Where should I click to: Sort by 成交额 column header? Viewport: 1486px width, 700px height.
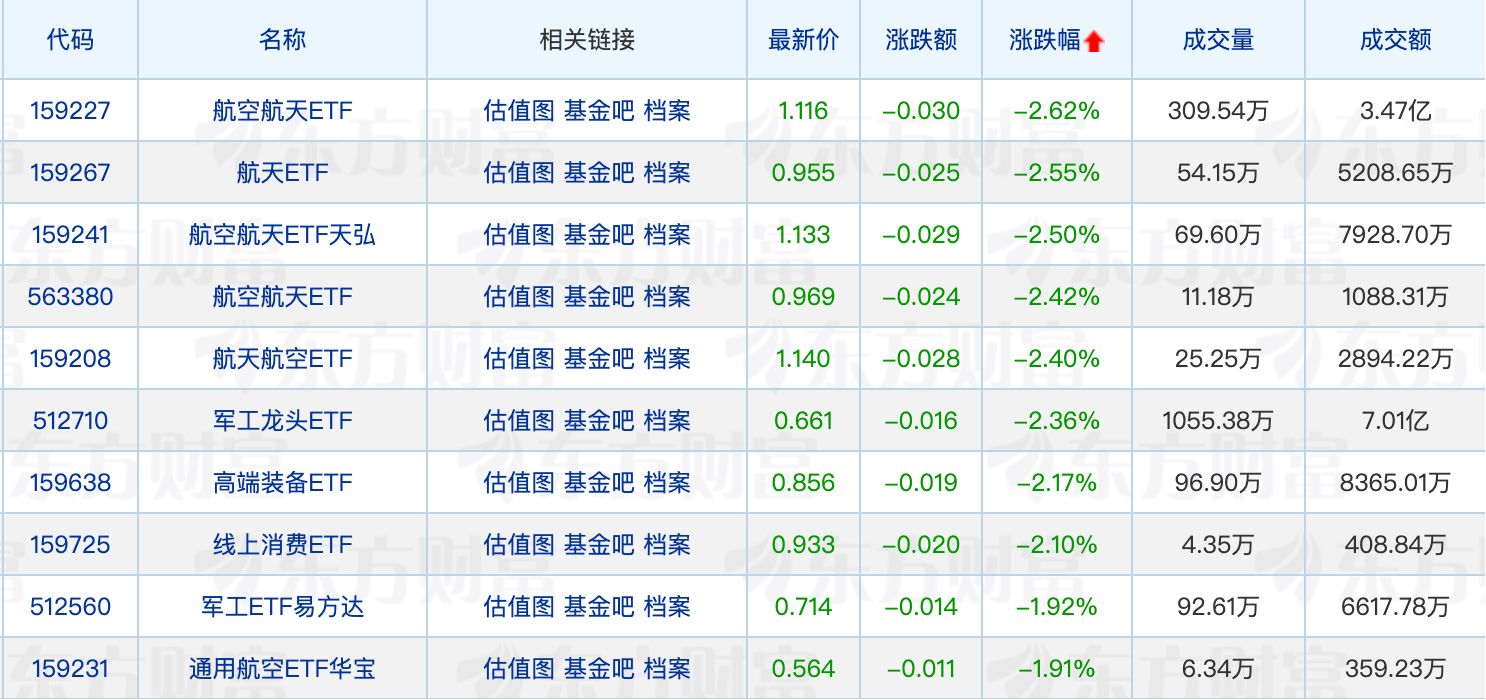[x=1395, y=40]
